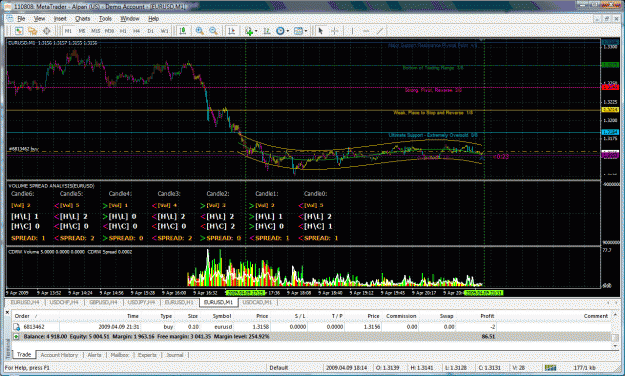Select the arrow Cursor tool

320,31
